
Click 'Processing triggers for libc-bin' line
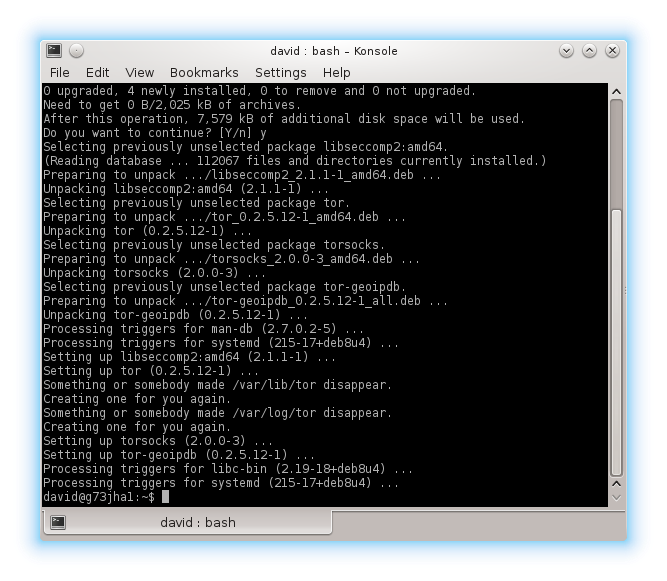click(228, 469)
